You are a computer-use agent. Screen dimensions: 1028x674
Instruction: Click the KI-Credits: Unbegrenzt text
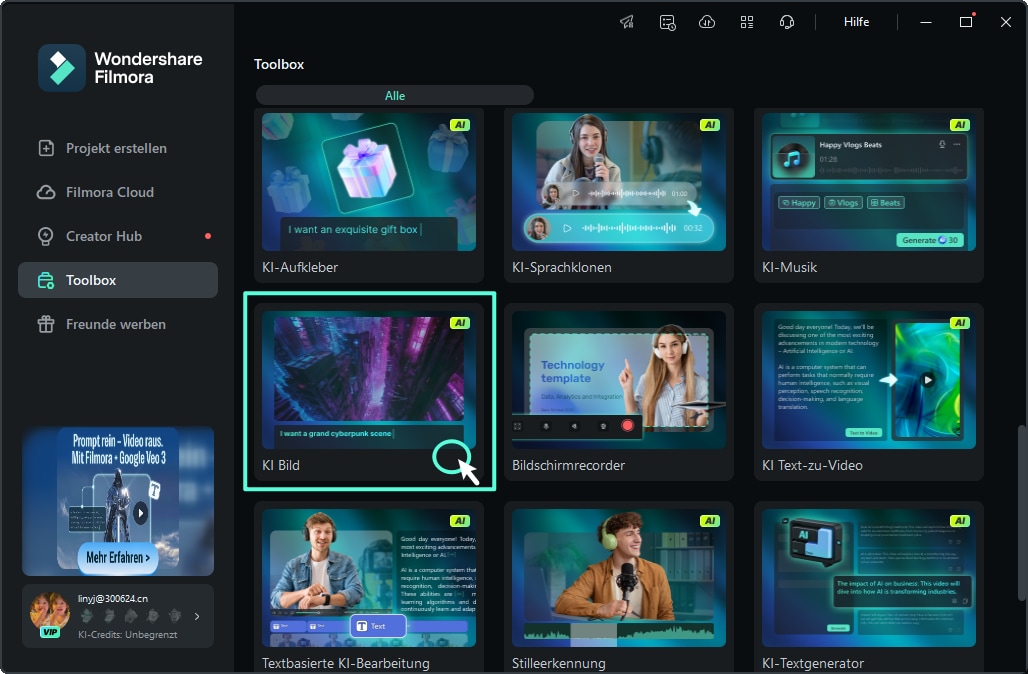point(127,635)
